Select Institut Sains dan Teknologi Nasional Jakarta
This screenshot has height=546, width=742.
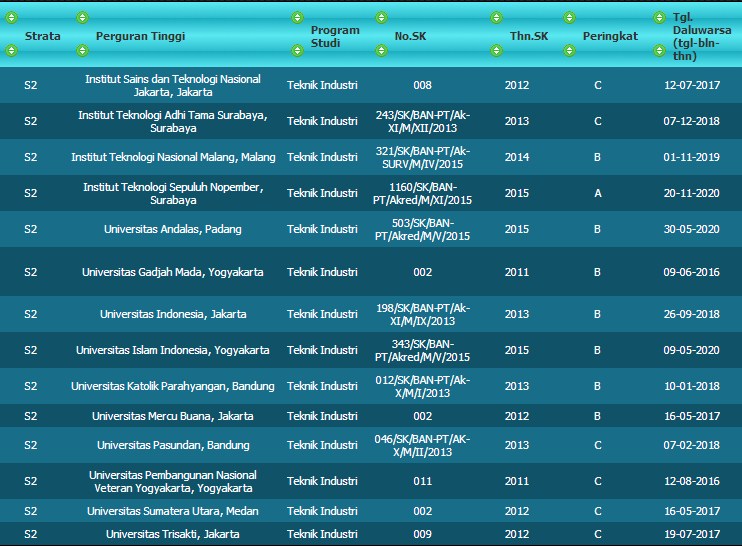[173, 85]
